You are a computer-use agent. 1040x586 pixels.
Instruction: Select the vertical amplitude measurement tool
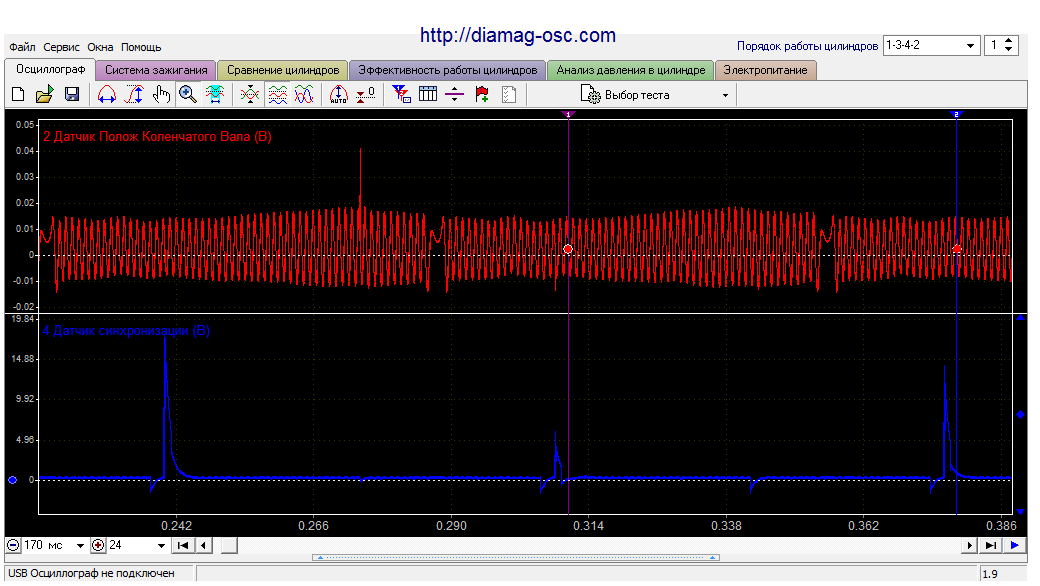click(x=135, y=95)
